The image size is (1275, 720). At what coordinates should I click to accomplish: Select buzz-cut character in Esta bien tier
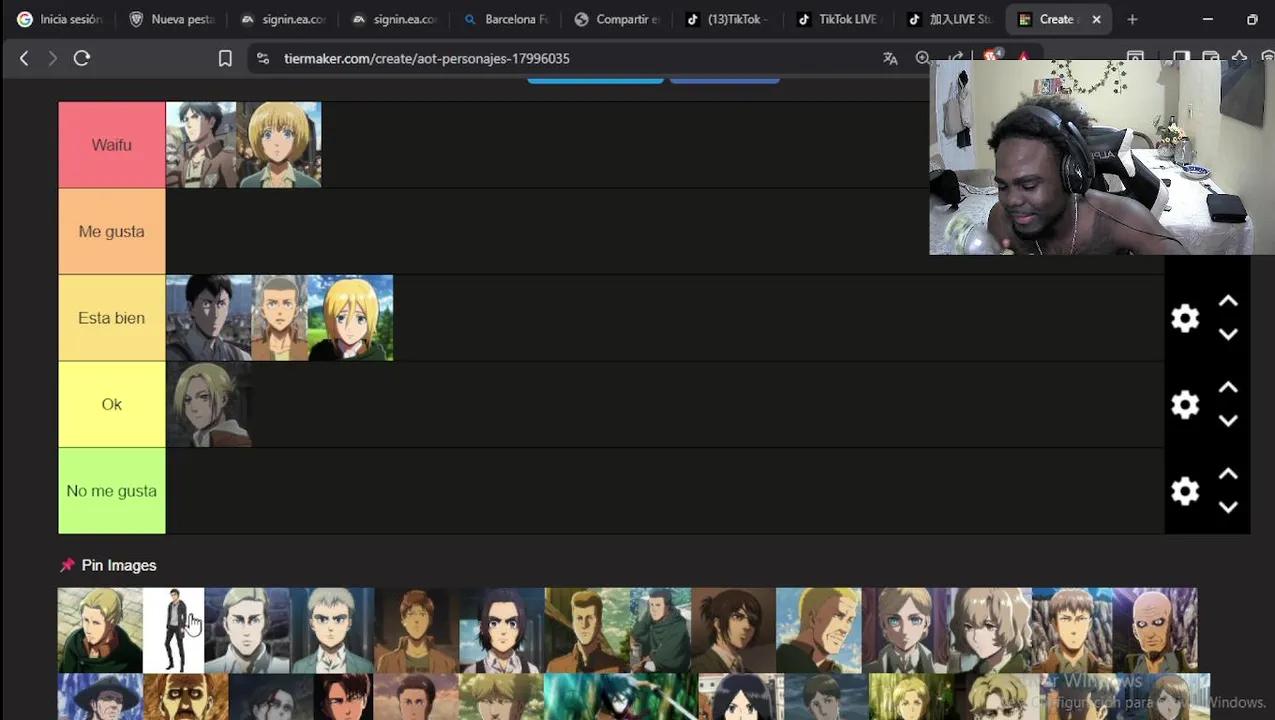tap(279, 318)
